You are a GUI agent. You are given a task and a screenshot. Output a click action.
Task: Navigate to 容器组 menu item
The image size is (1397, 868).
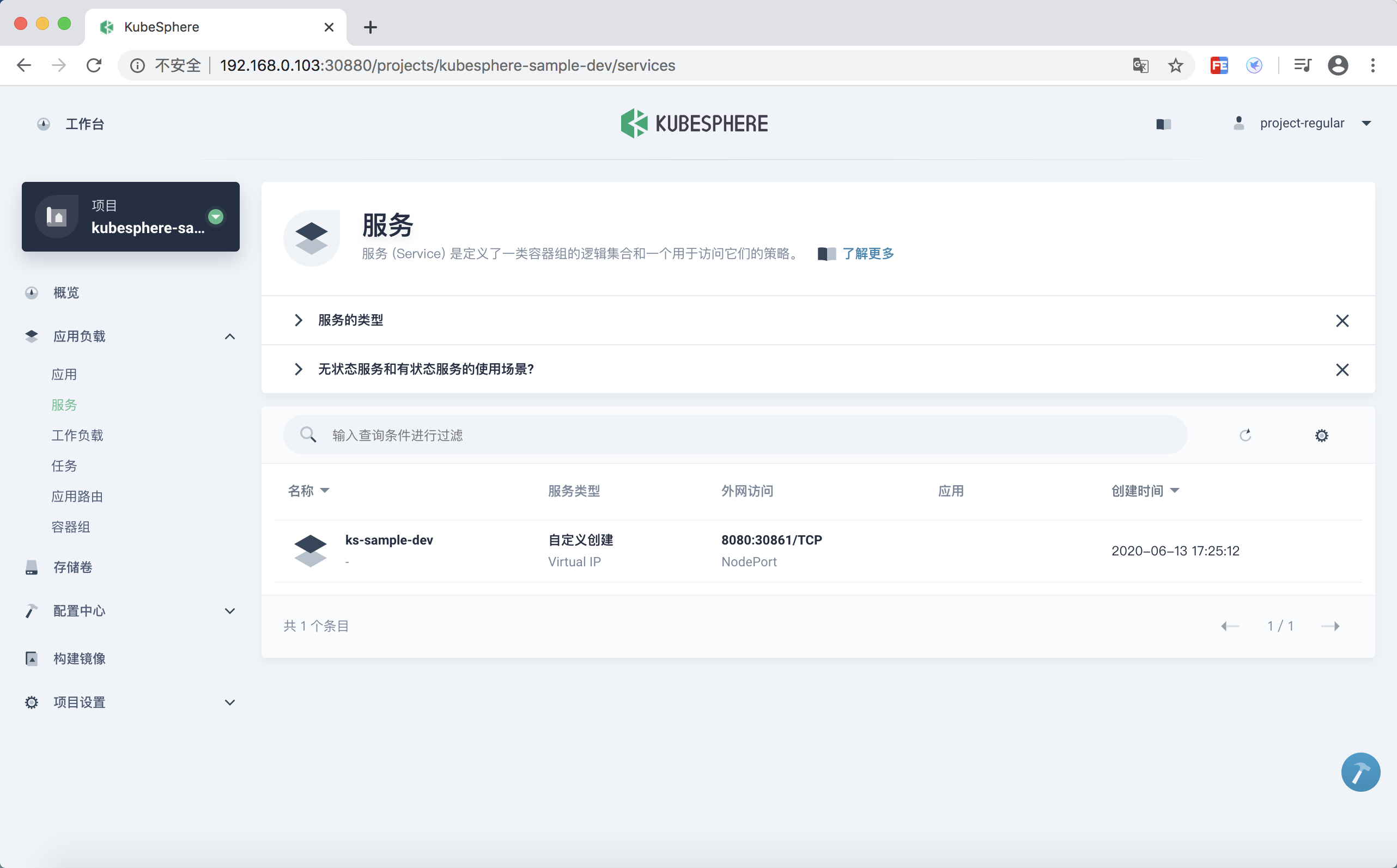pos(71,527)
